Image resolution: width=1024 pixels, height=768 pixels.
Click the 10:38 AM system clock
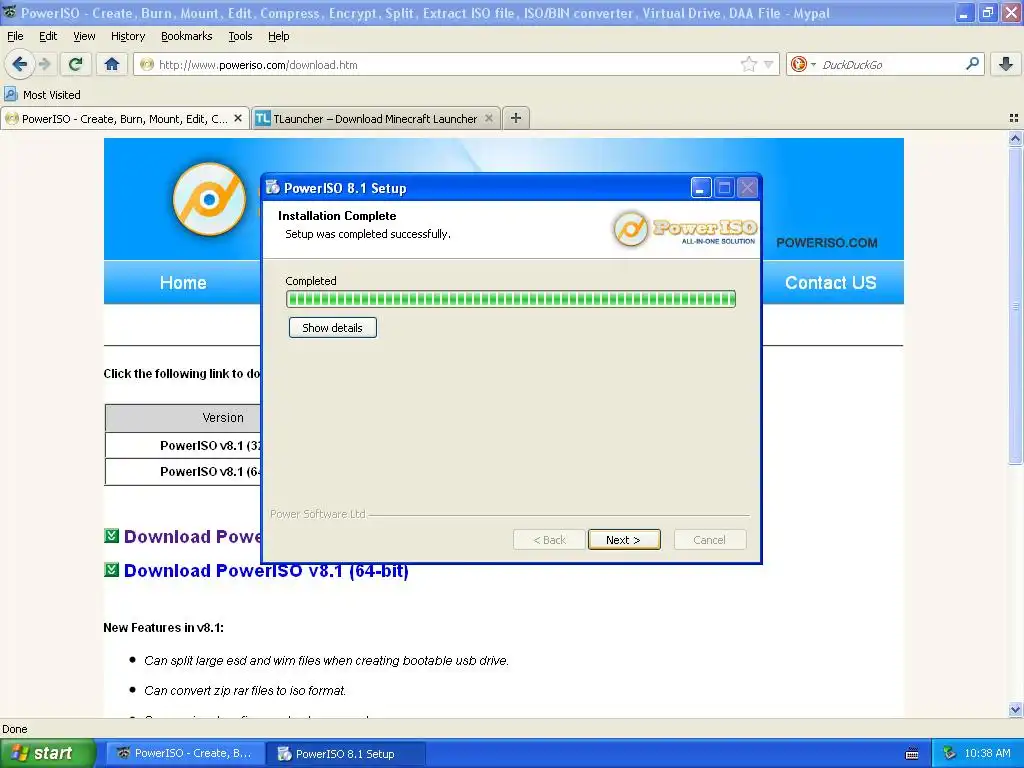987,753
